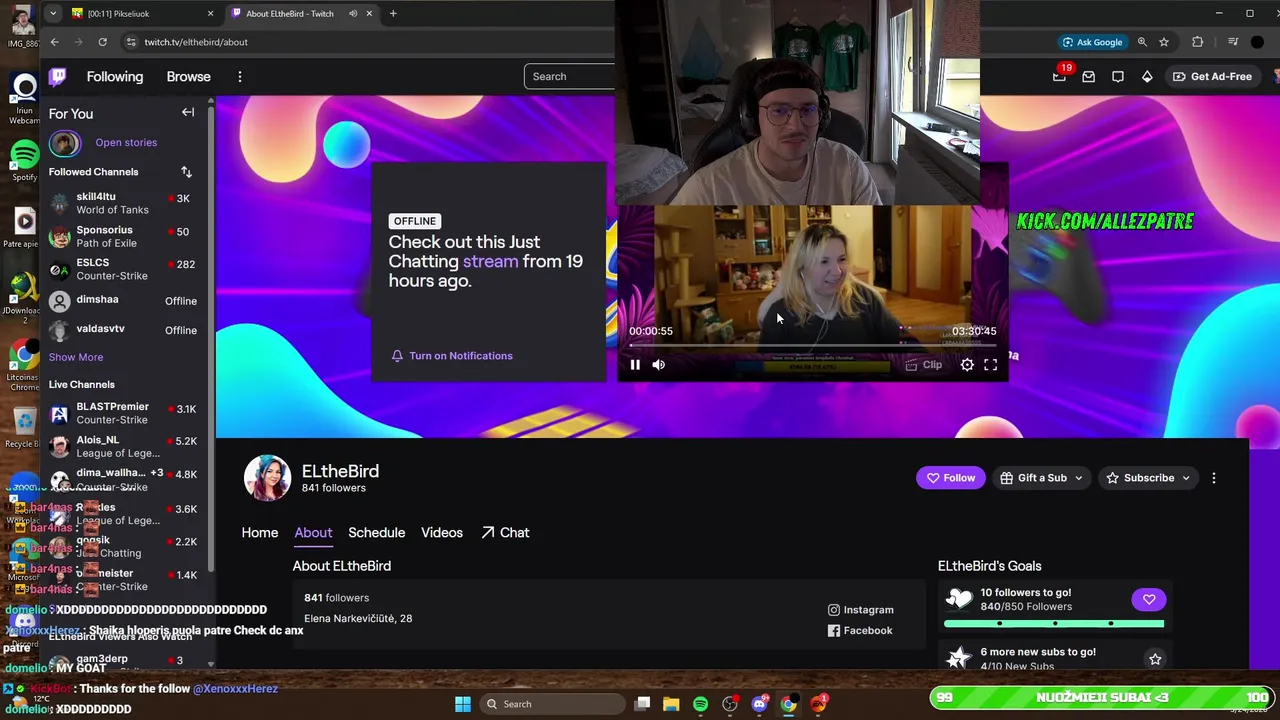Go back in browser history
This screenshot has width=1280, height=720.
(54, 42)
